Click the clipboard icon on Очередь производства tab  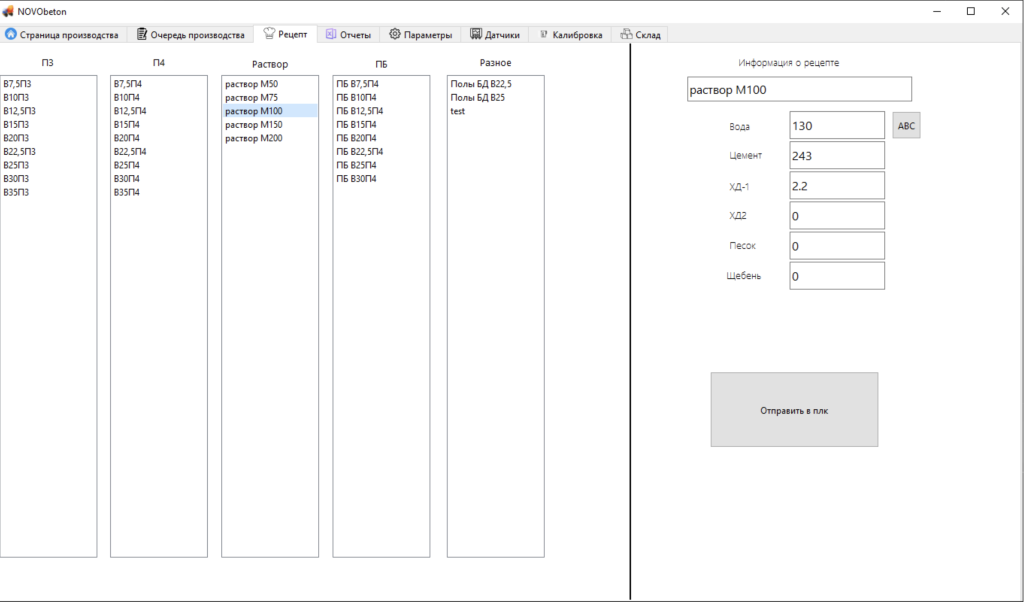142,35
